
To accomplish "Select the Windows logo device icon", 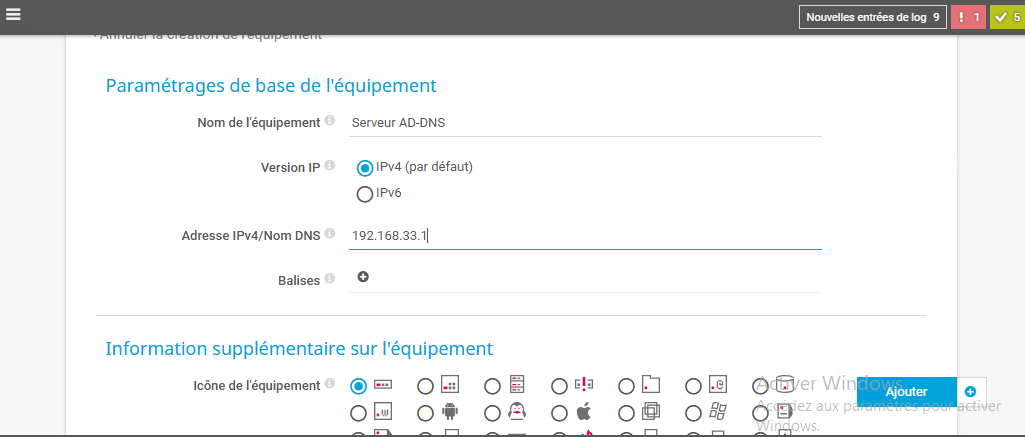I will 693,412.
